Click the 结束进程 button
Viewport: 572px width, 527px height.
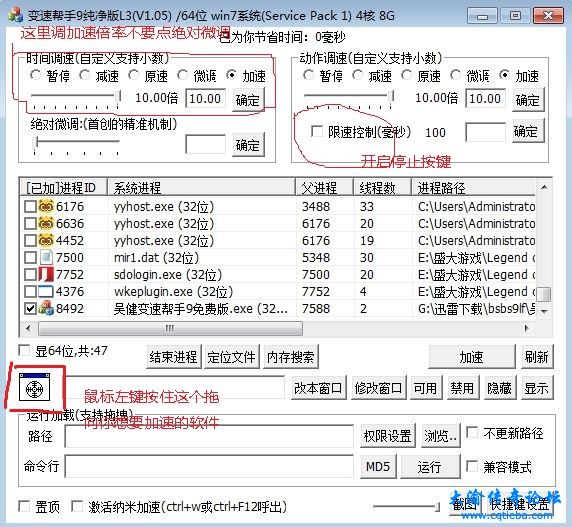point(173,357)
